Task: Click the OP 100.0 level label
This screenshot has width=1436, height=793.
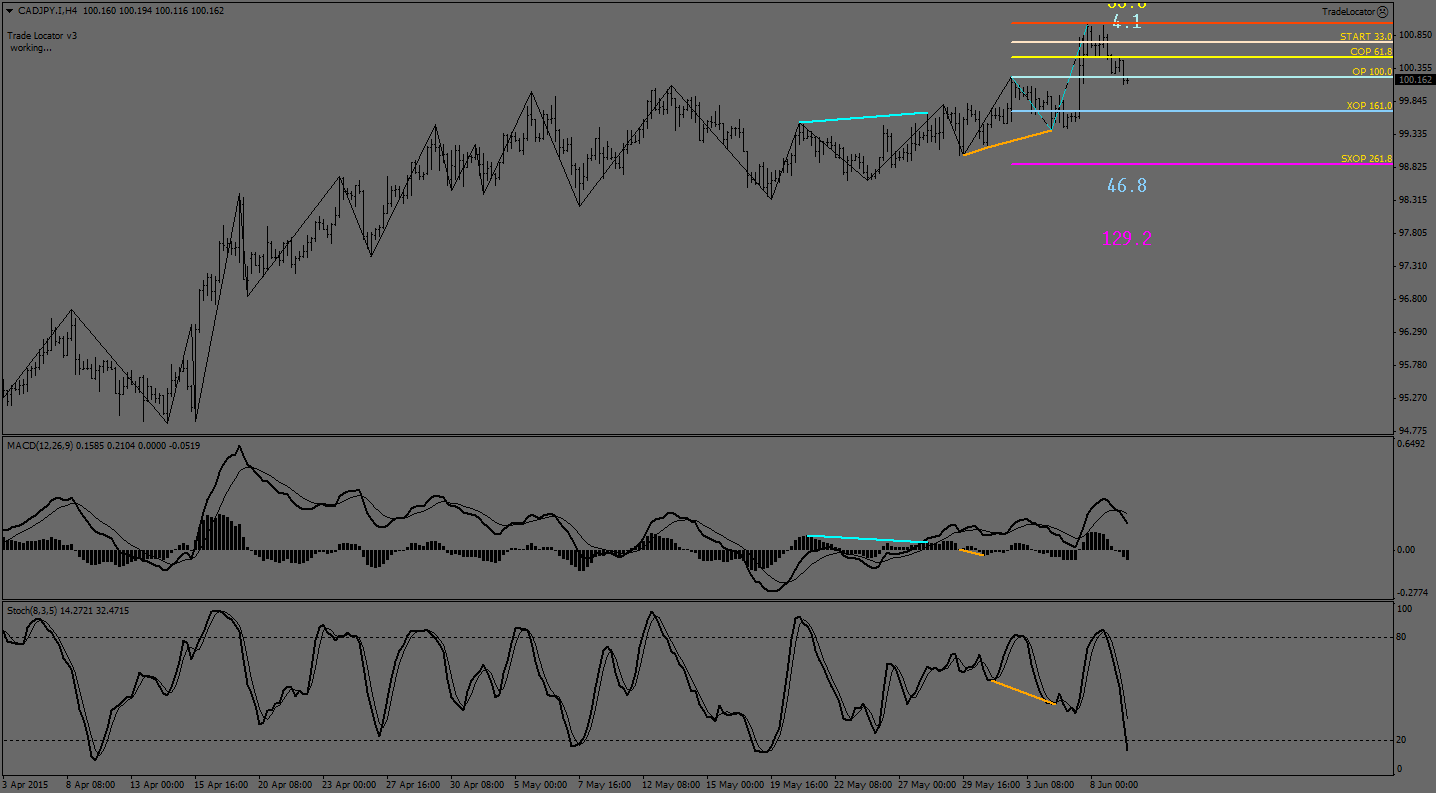Action: (1371, 72)
